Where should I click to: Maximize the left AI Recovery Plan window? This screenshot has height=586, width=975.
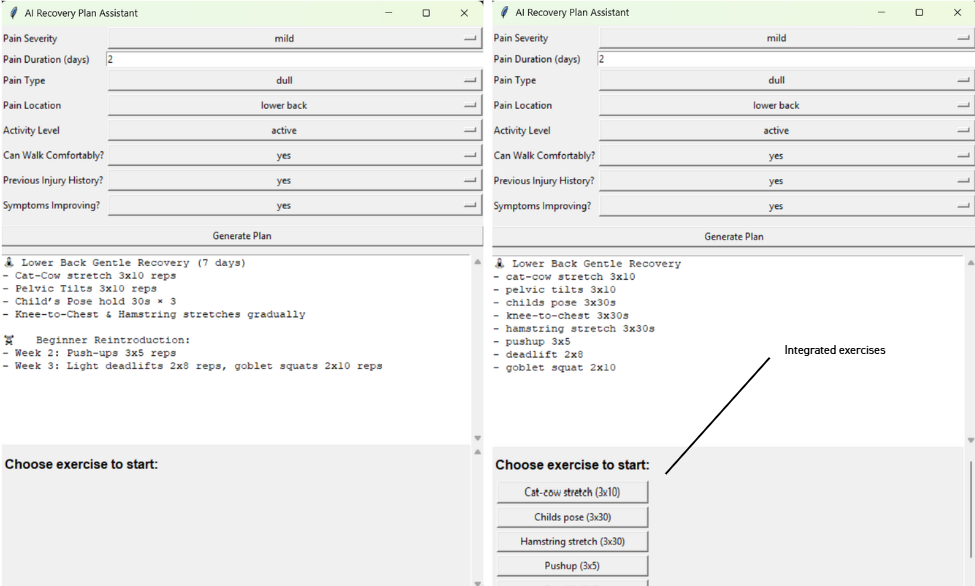pyautogui.click(x=426, y=12)
